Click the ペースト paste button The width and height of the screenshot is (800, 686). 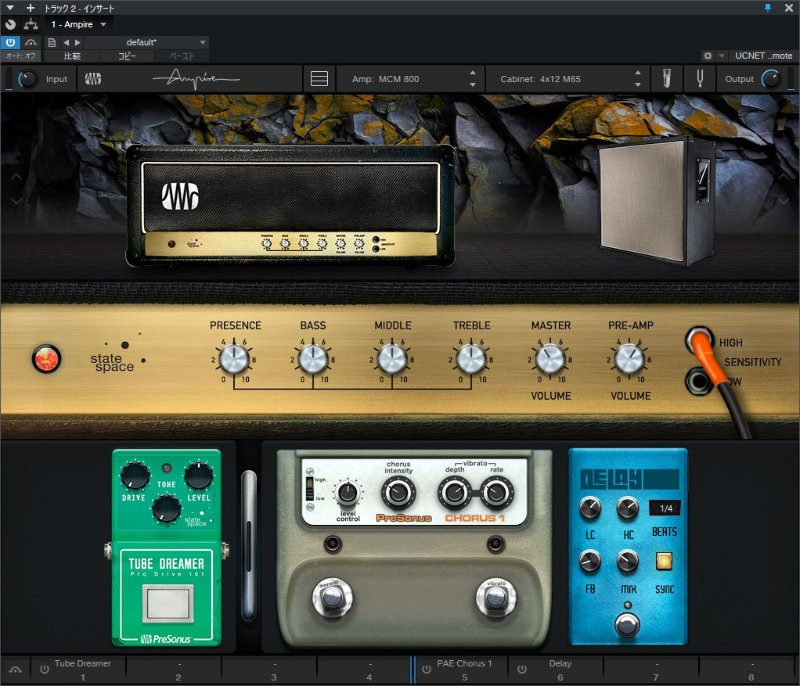[x=182, y=56]
